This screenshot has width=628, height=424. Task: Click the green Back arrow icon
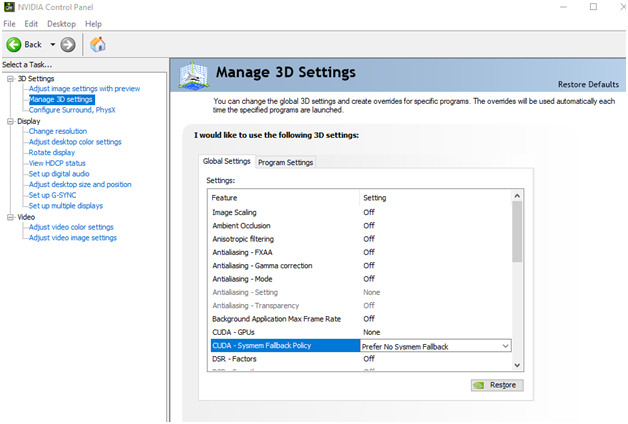coord(14,44)
